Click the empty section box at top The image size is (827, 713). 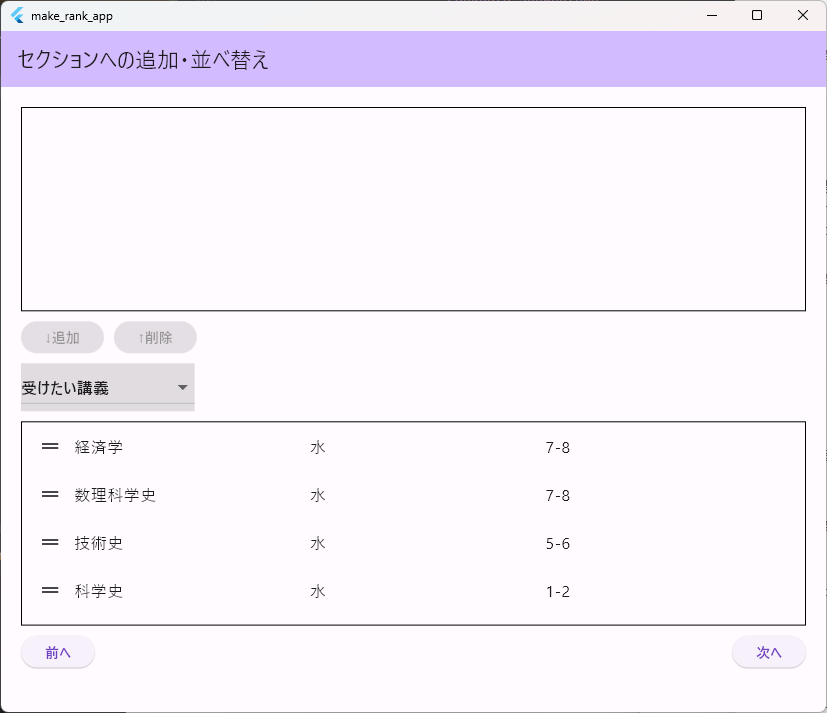click(x=413, y=209)
